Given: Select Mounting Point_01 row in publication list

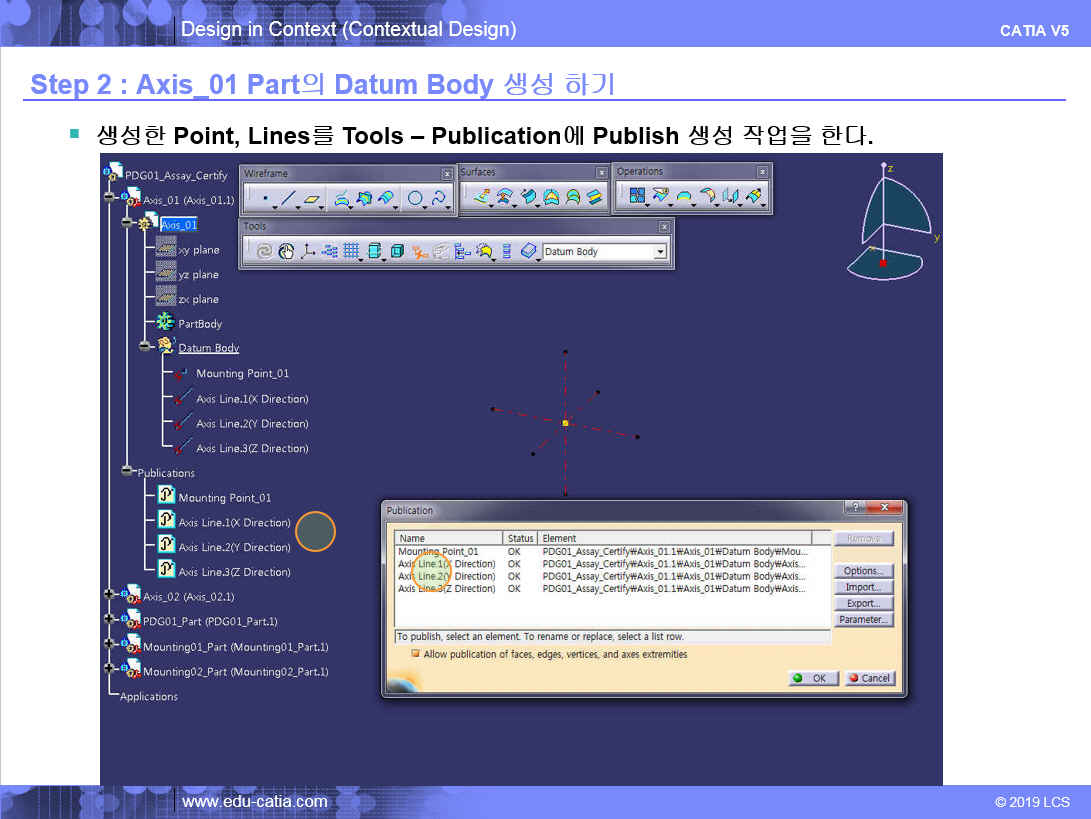Looking at the screenshot, I should click(438, 551).
